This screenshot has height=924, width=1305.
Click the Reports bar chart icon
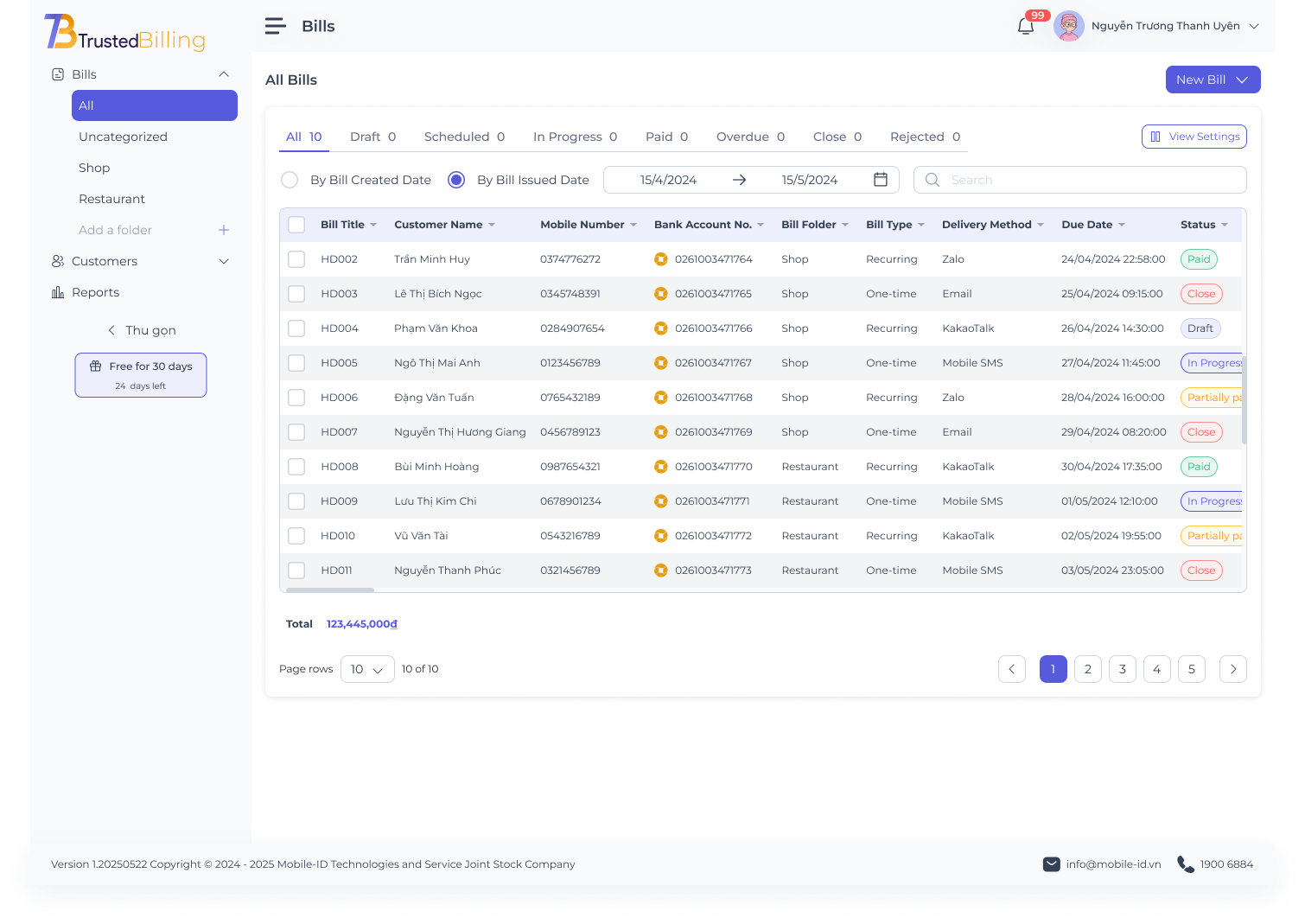(x=58, y=292)
